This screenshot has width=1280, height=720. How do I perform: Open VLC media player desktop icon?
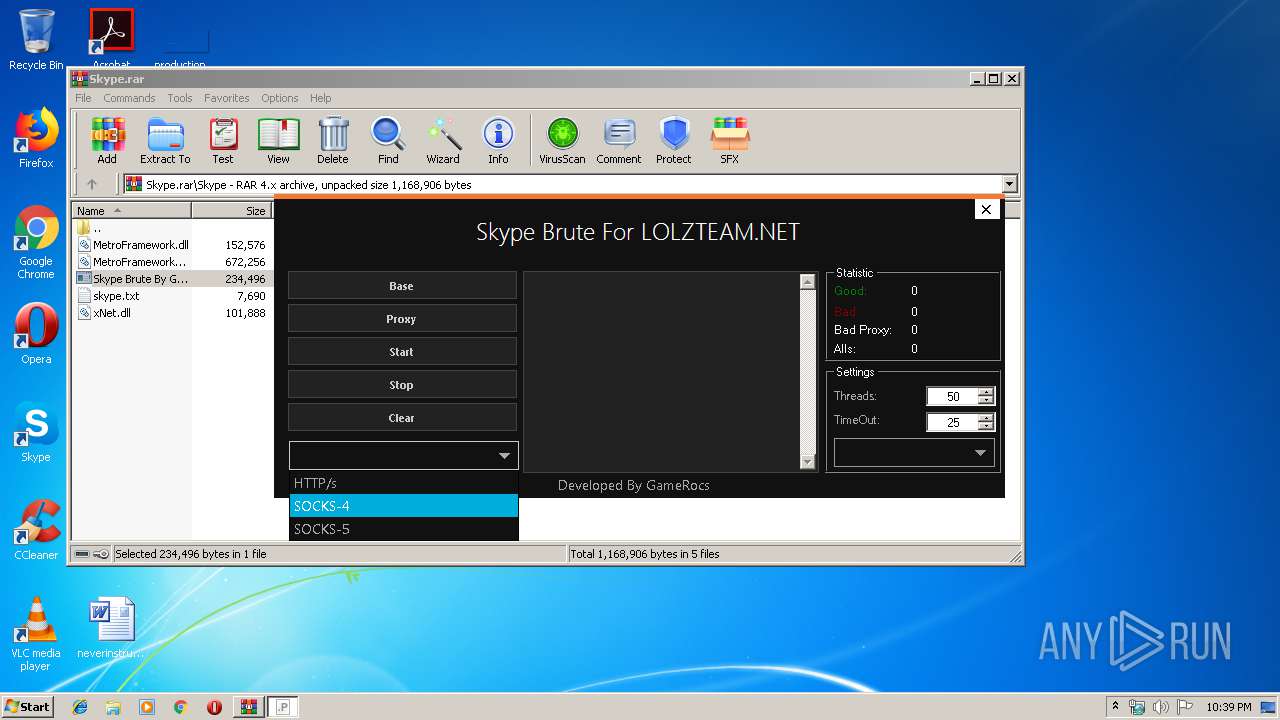click(x=36, y=634)
